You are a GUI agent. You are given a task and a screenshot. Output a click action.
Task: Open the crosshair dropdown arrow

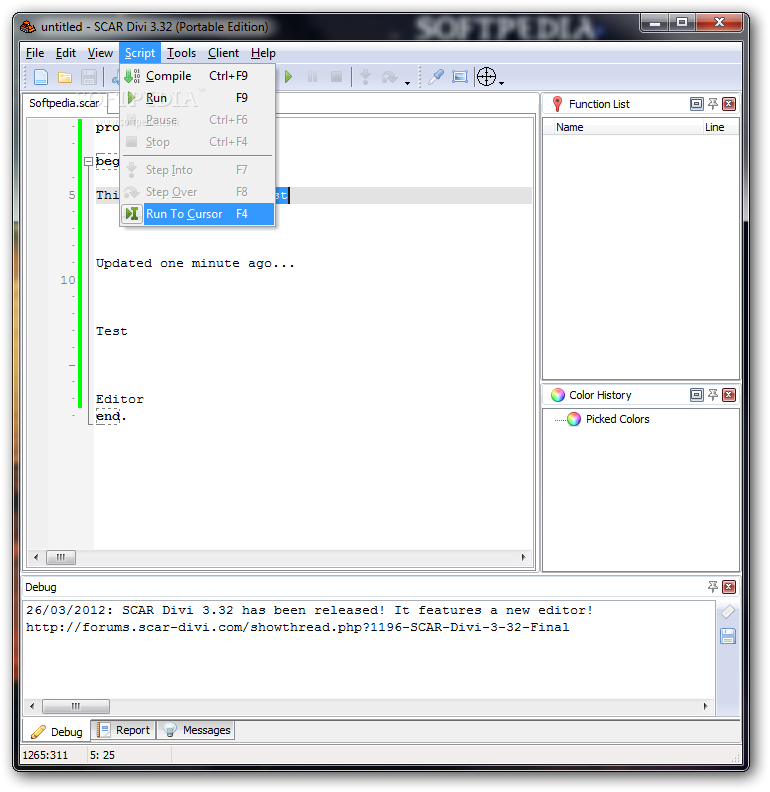click(501, 83)
